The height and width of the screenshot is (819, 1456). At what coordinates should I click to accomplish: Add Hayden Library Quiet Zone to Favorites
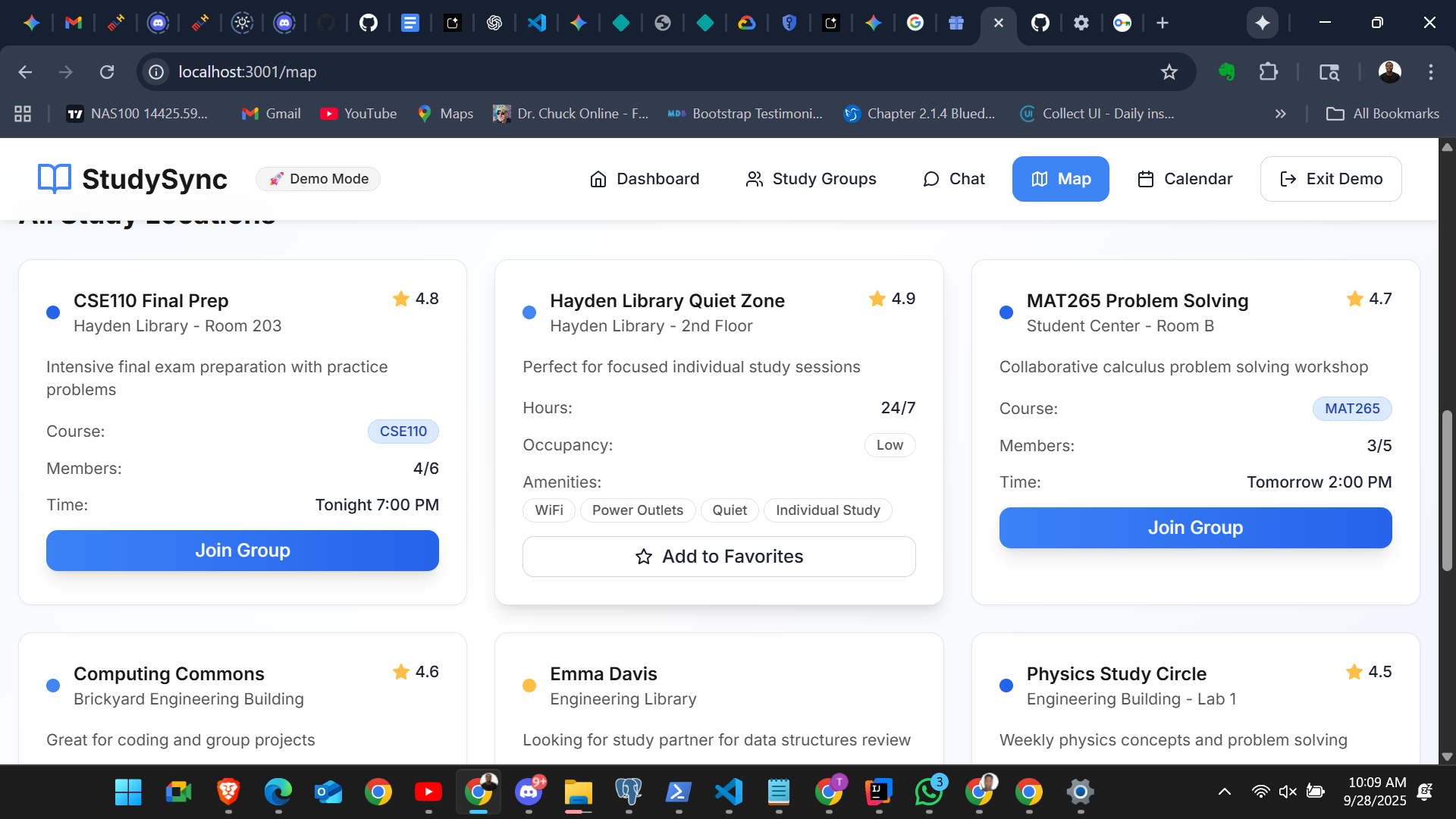point(718,557)
